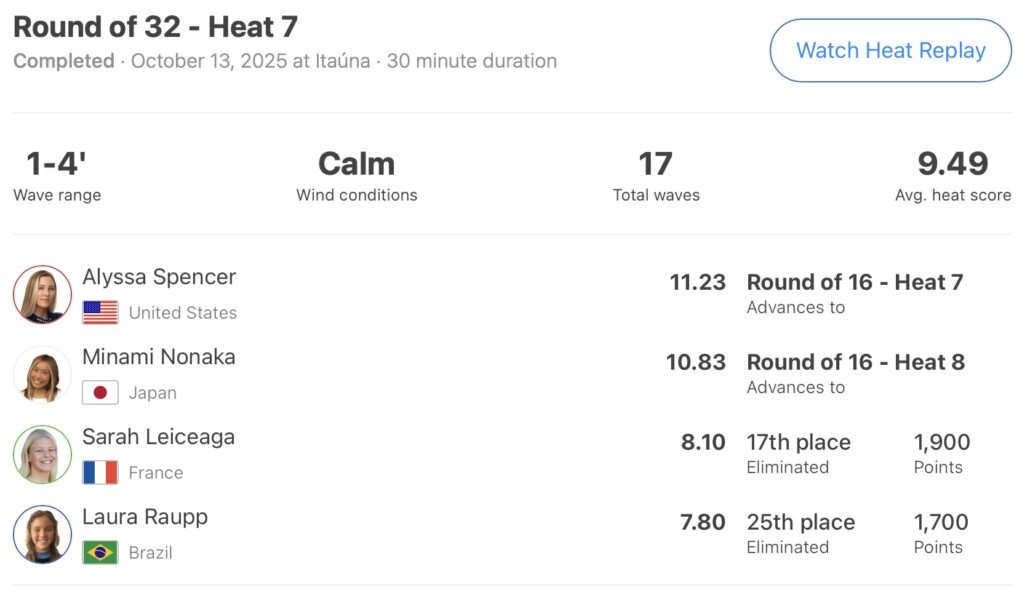Go to Round of 16 - Heat 8
The width and height of the screenshot is (1030, 593).
click(x=855, y=362)
